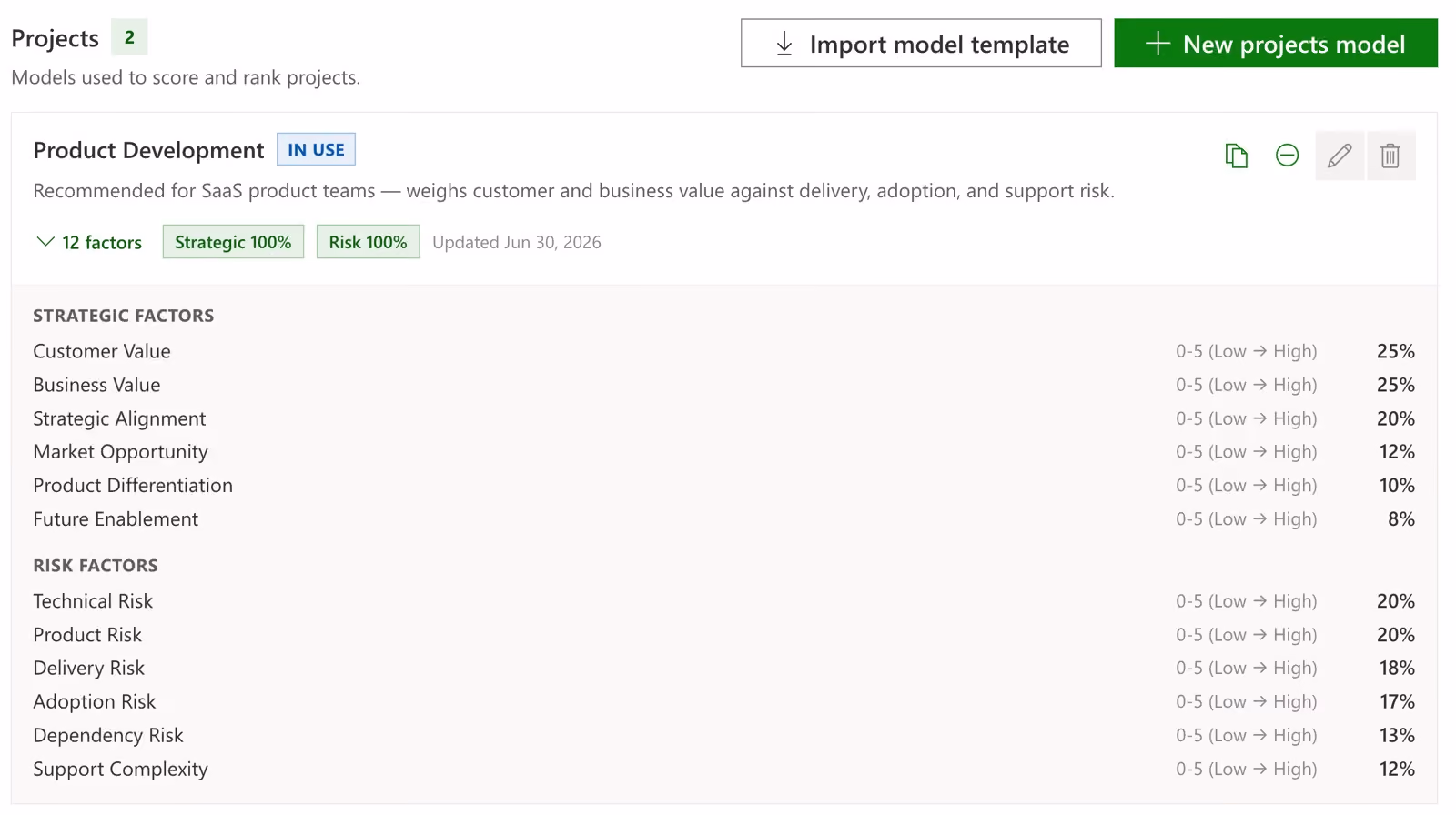1456x815 pixels.
Task: Click Future Enablement's 8% weight
Action: (x=1401, y=519)
